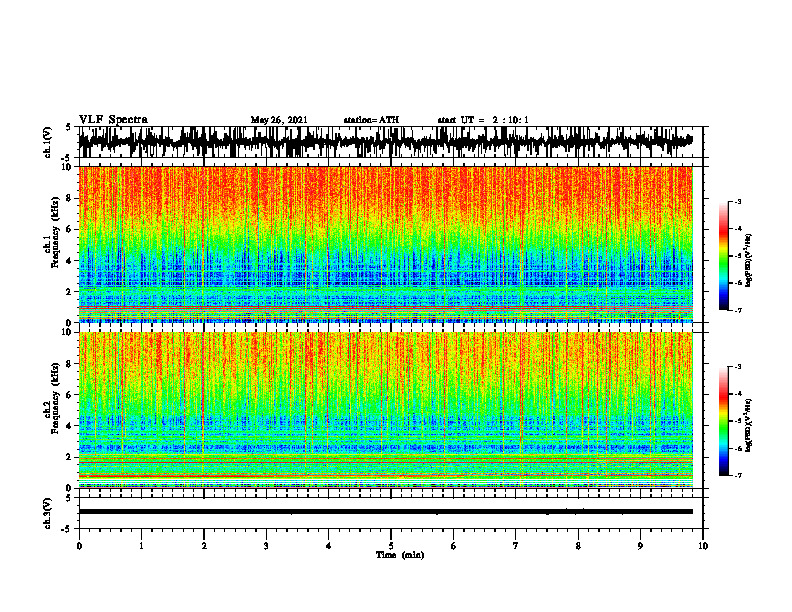This screenshot has height=612, width=792.
Task: Click the 'start UT = 2:10:1' text
Action: tap(483, 120)
